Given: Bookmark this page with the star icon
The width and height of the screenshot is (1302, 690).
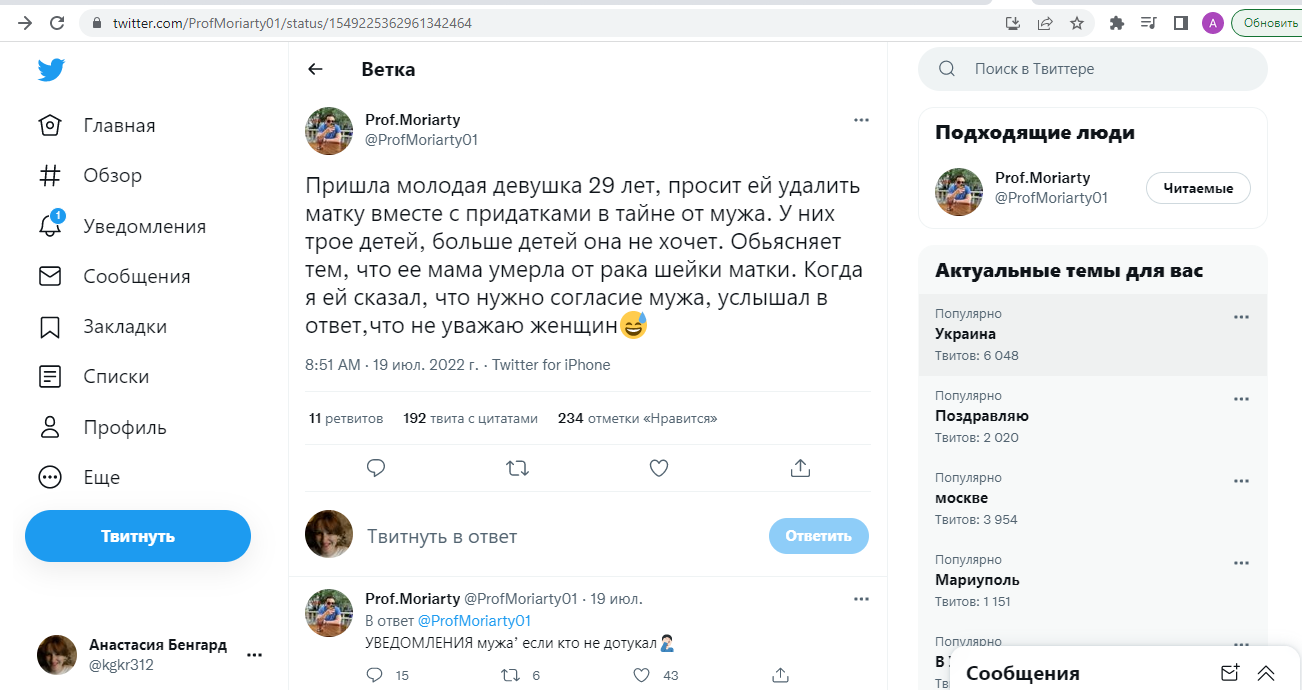Looking at the screenshot, I should [1076, 23].
